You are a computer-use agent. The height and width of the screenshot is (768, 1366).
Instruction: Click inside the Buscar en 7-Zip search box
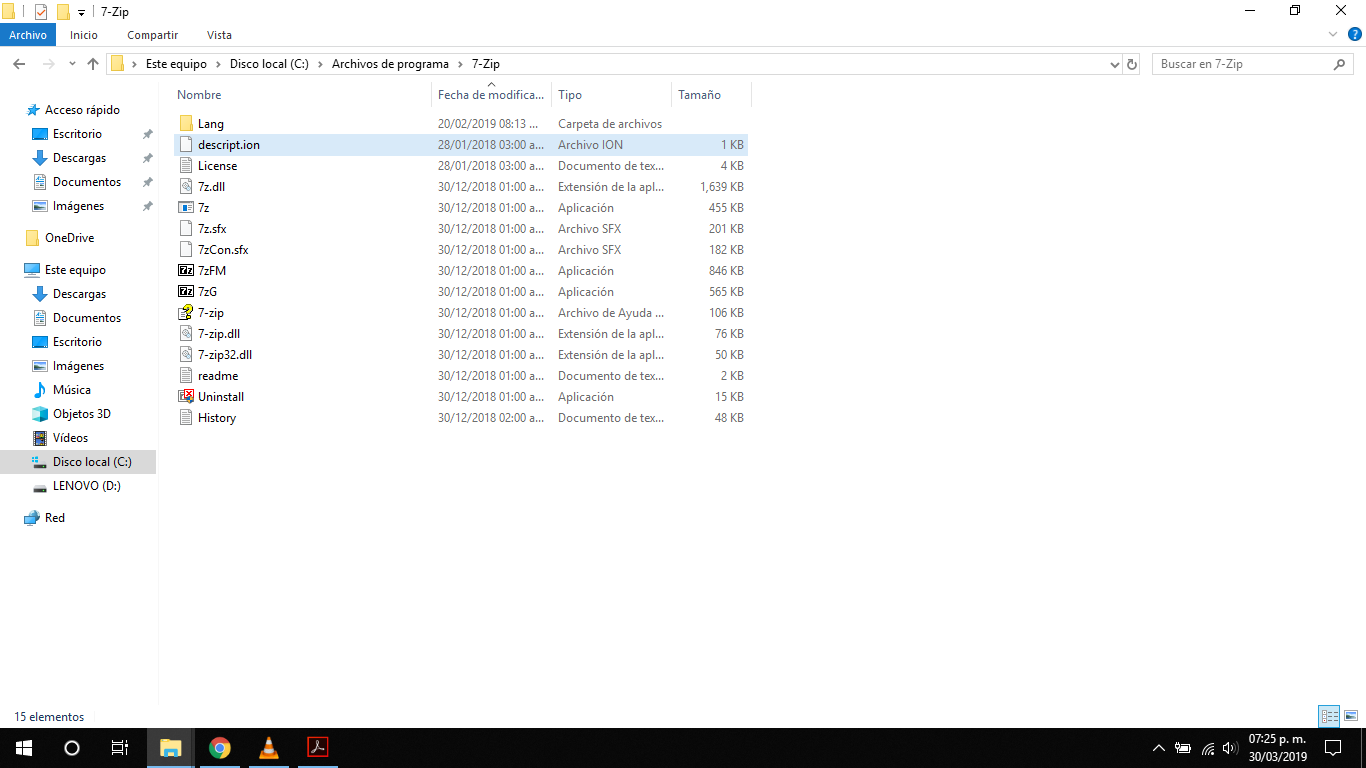point(1244,64)
